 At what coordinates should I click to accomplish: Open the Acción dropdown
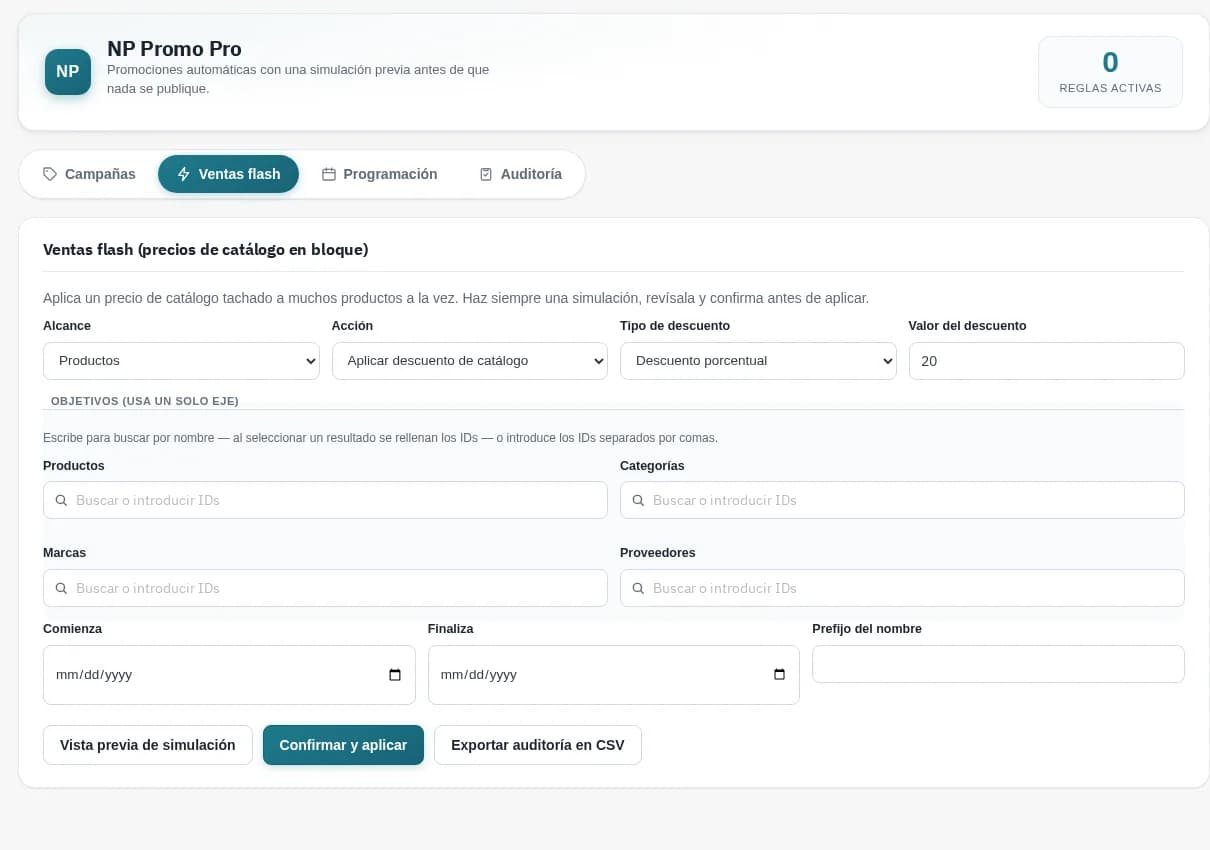point(470,361)
